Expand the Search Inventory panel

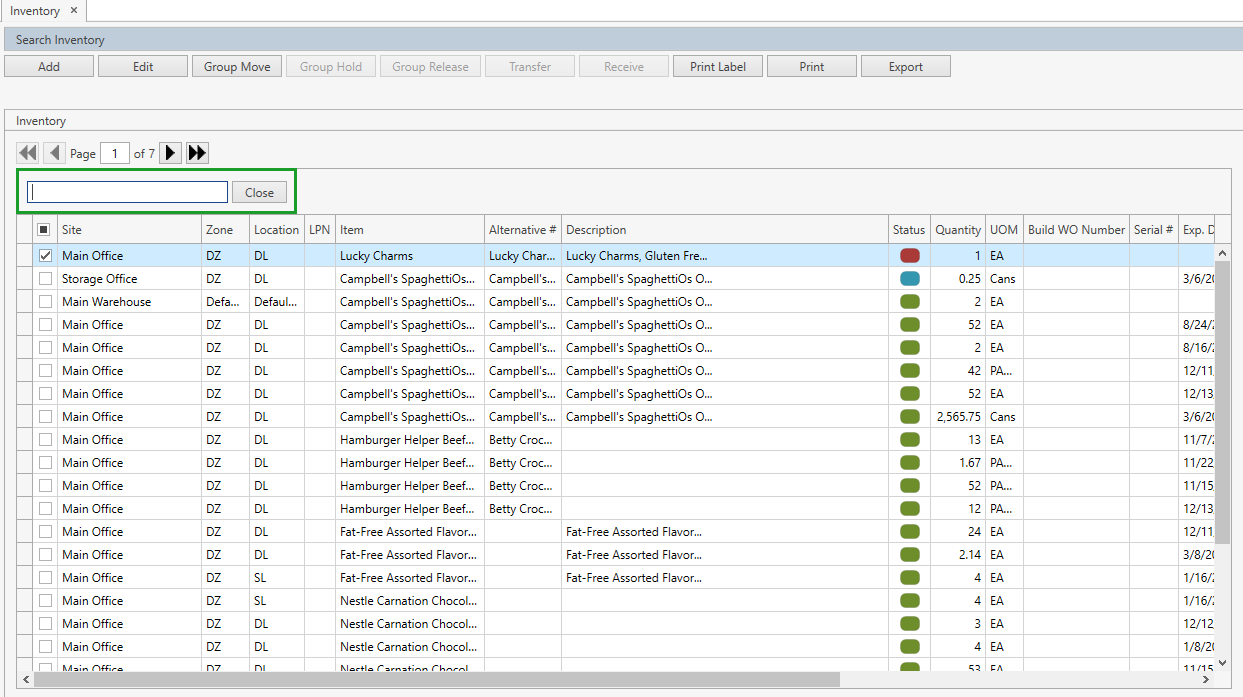pyautogui.click(x=60, y=40)
